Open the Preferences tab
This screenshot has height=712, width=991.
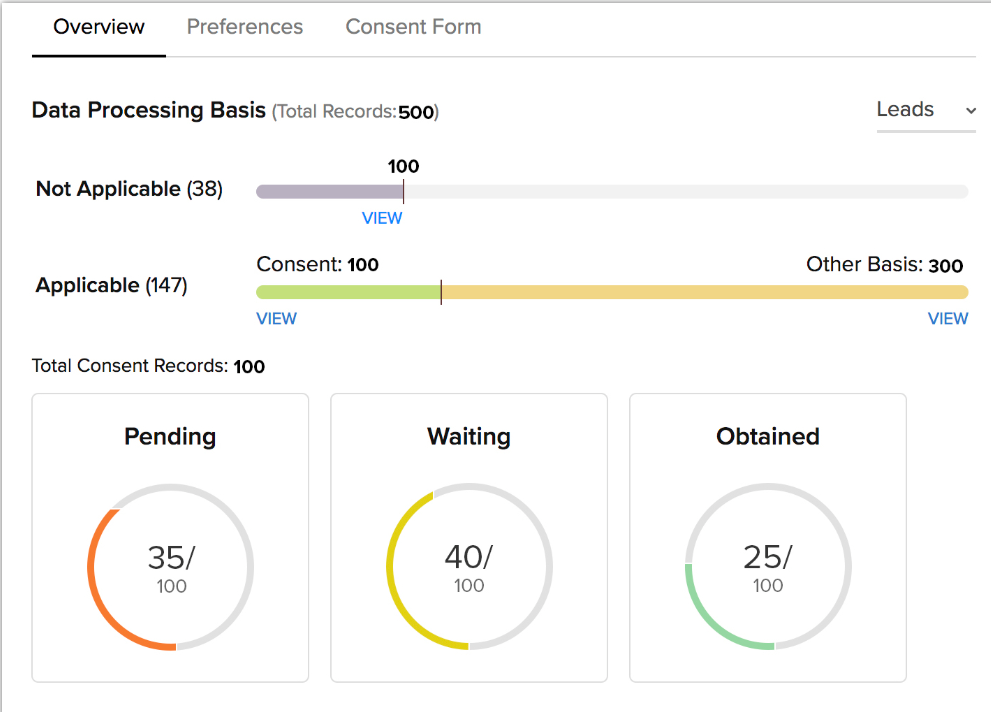(245, 27)
